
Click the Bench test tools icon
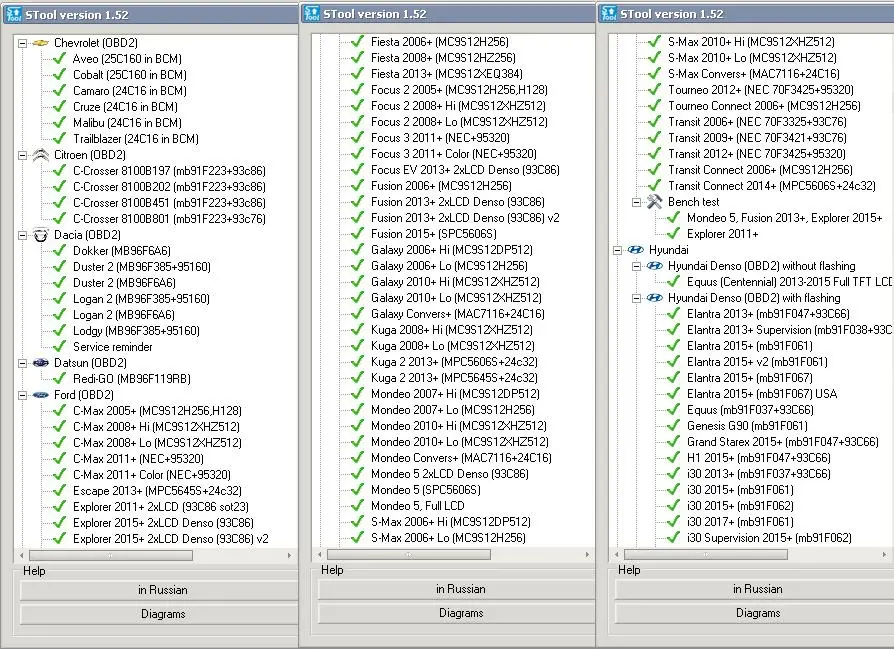(x=655, y=202)
